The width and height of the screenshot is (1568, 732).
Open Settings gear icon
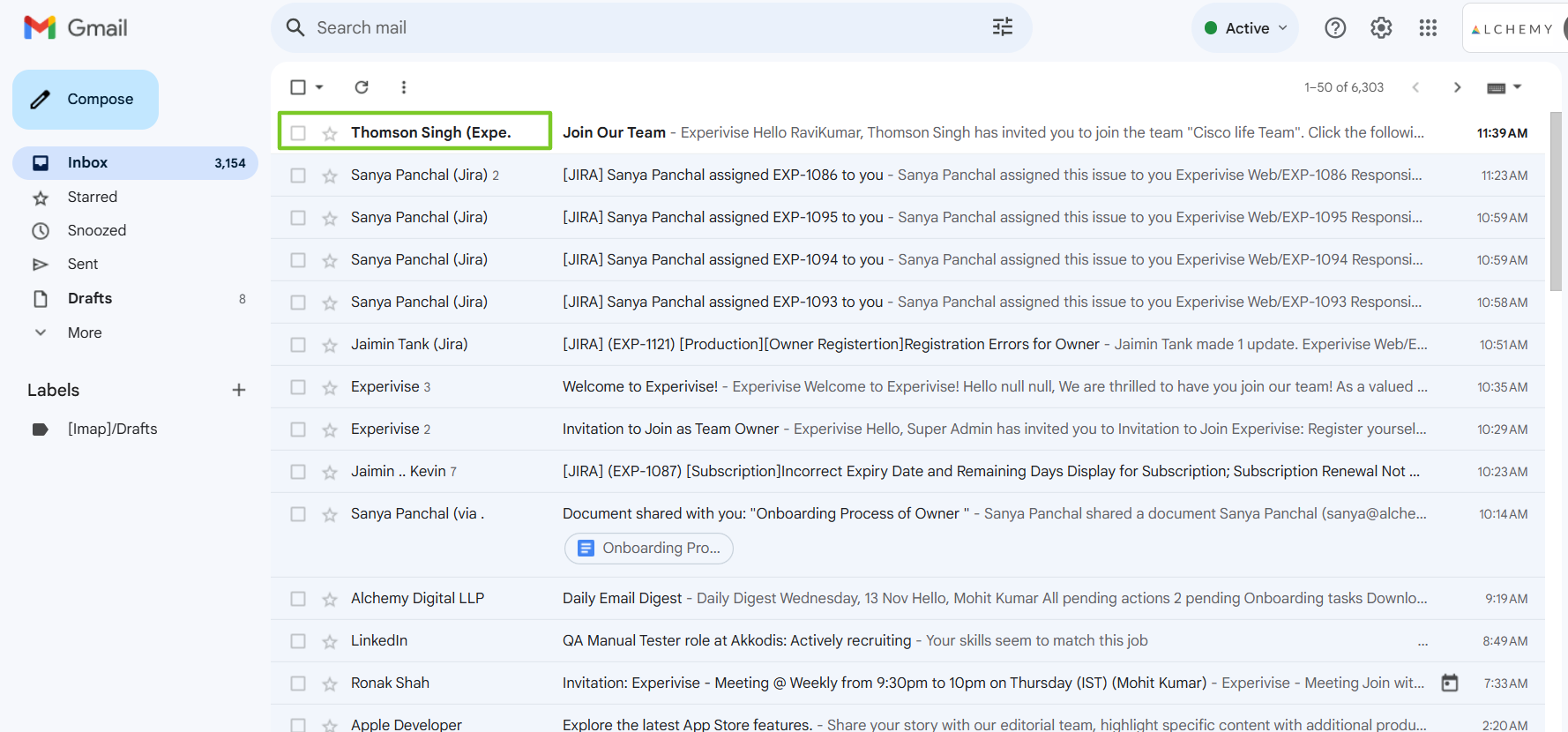(1381, 28)
